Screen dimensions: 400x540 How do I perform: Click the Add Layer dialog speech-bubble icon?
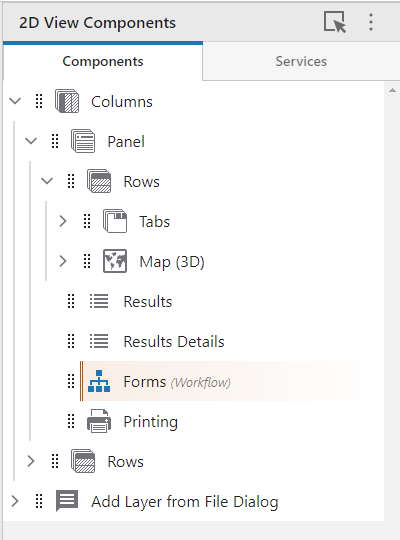(x=67, y=501)
